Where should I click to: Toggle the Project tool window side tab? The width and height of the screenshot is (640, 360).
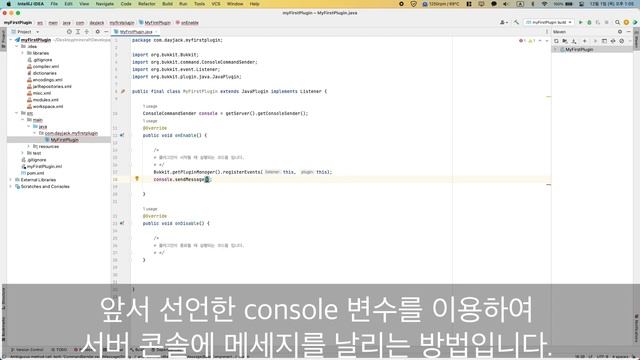[3, 39]
